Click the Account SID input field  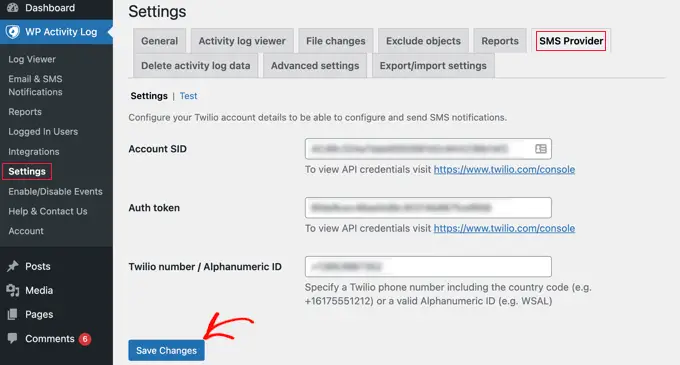[428, 149]
